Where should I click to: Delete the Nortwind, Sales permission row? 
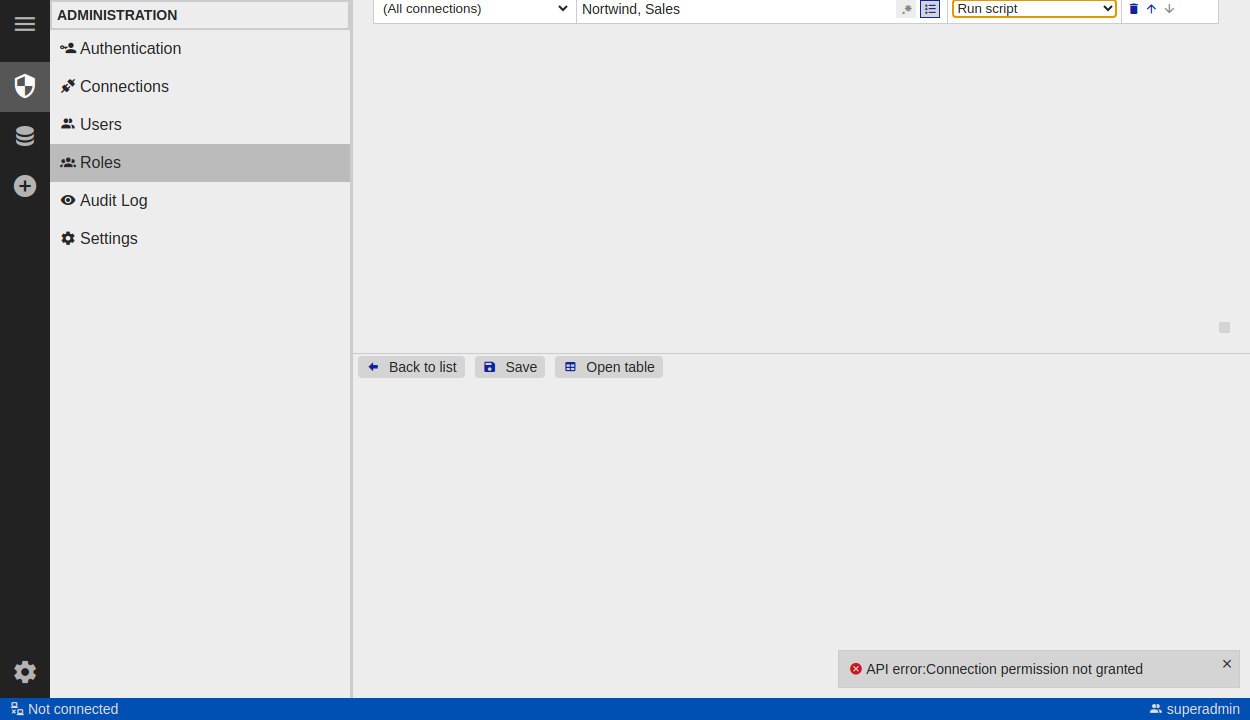point(1134,9)
